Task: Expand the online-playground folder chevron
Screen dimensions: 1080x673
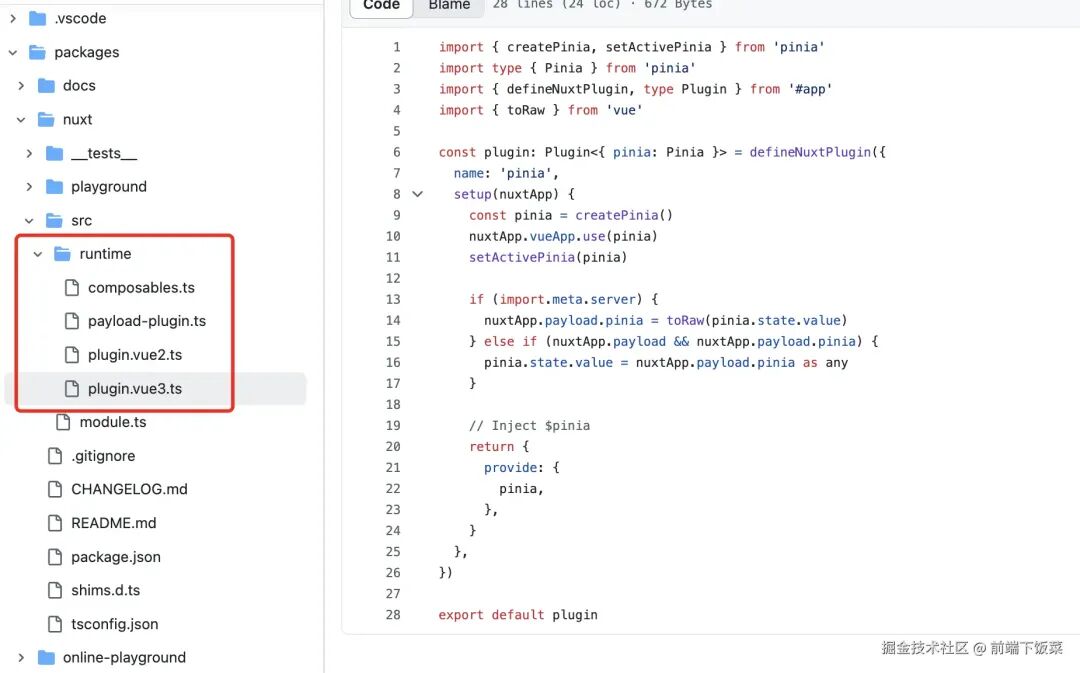Action: (21, 658)
